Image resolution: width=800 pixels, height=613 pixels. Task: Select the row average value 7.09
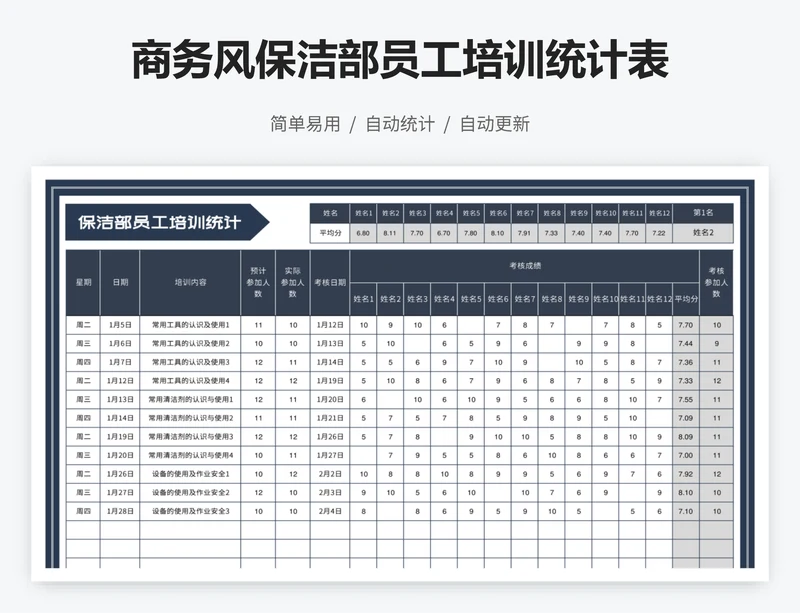click(x=686, y=418)
